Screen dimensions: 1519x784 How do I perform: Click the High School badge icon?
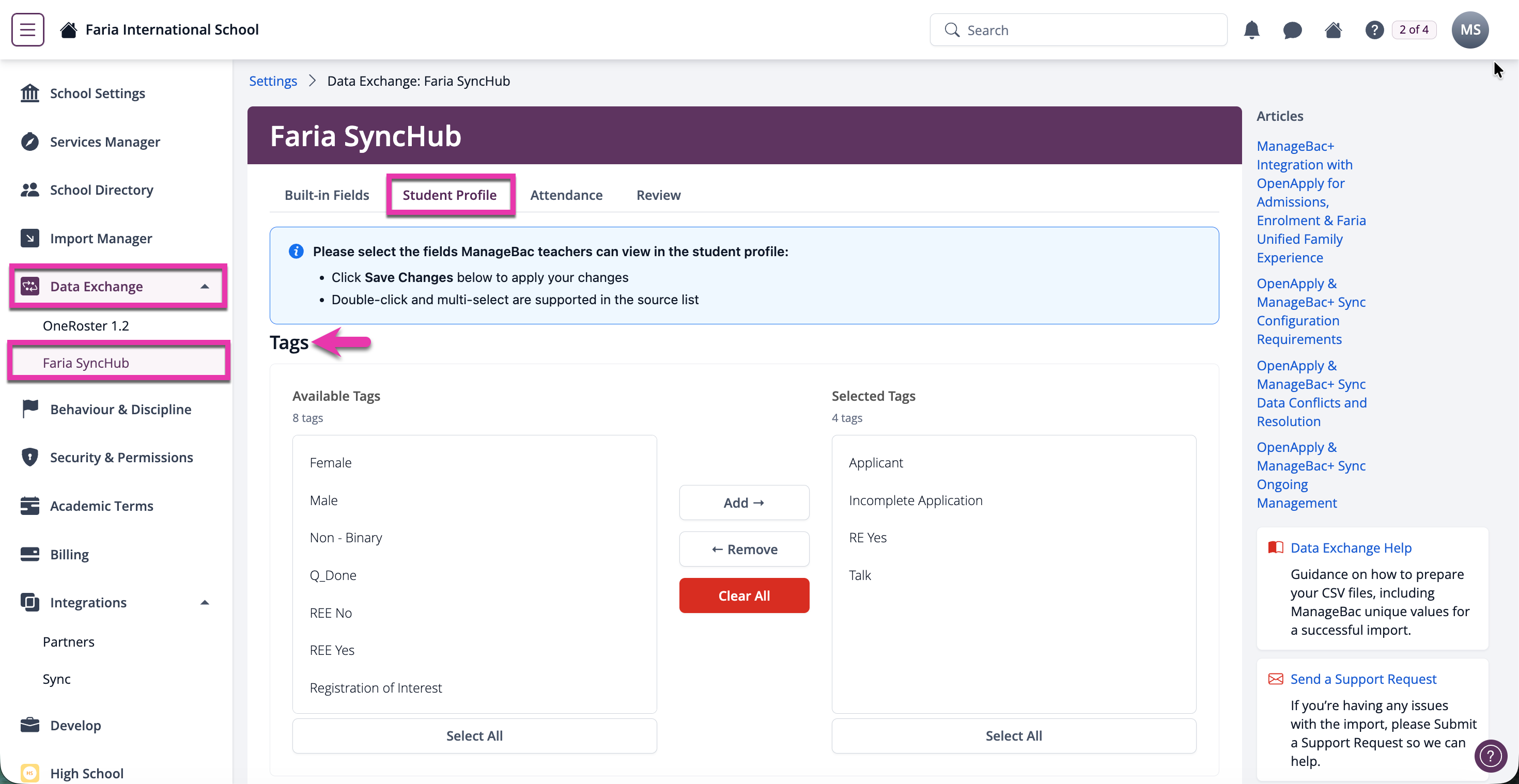29,773
